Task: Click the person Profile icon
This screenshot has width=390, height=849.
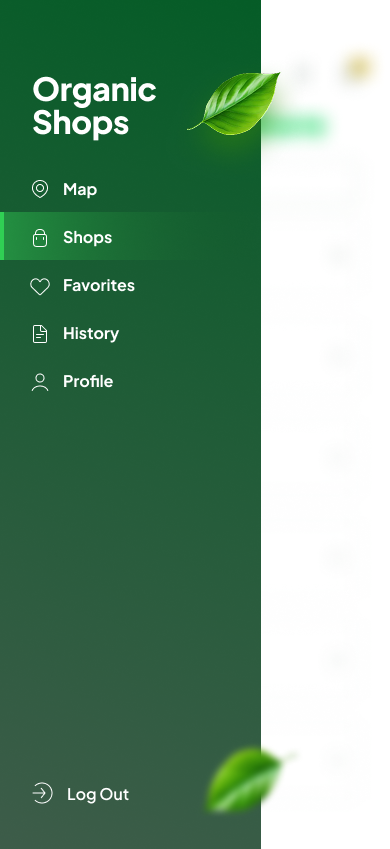Action: [40, 382]
